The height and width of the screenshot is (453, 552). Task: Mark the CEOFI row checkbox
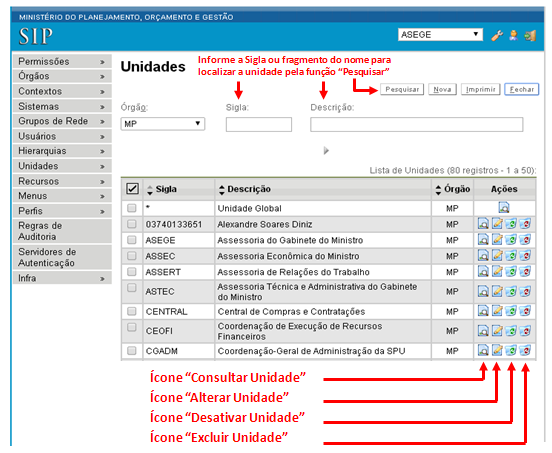click(132, 327)
